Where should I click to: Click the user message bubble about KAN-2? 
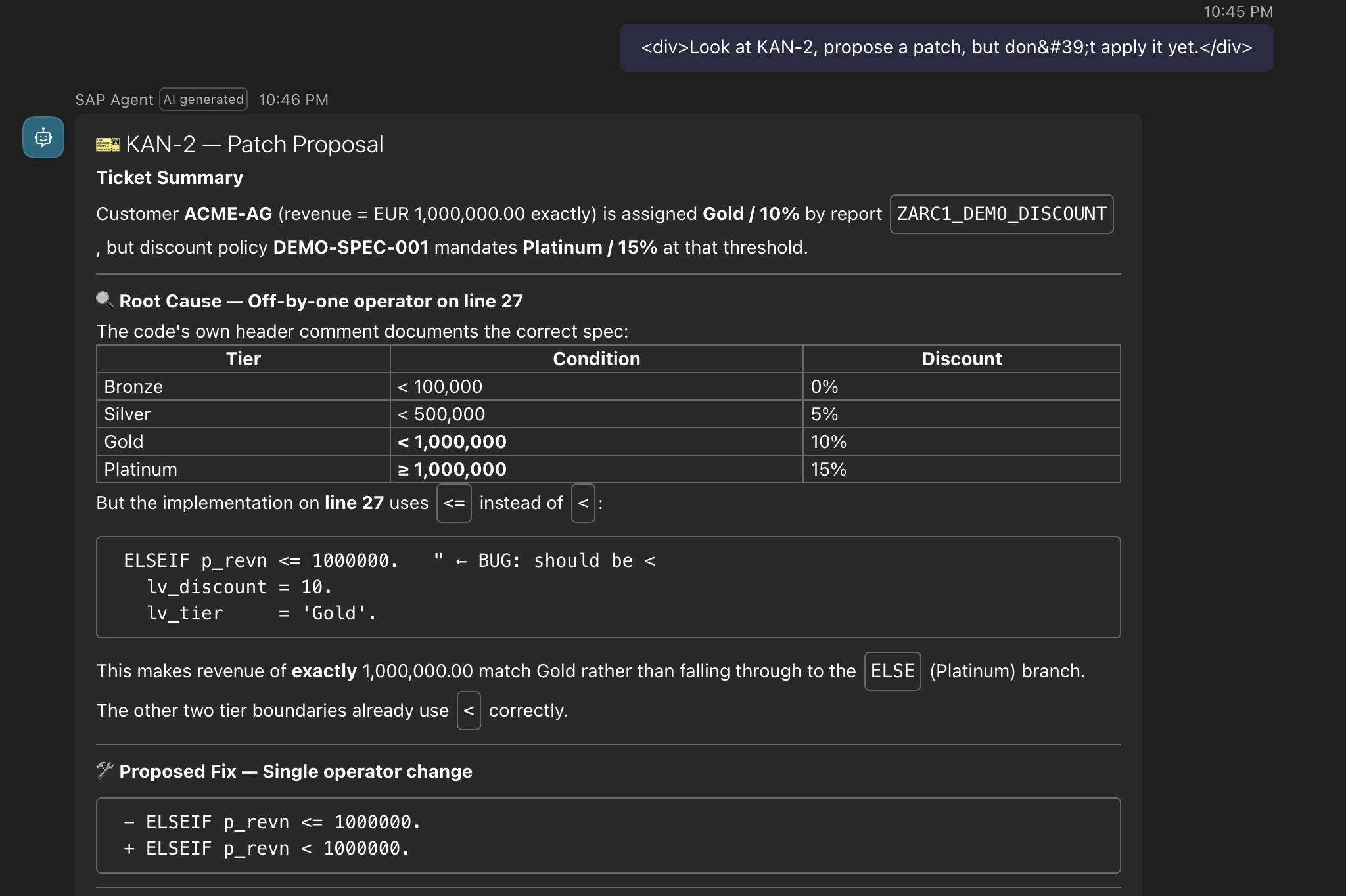point(946,48)
